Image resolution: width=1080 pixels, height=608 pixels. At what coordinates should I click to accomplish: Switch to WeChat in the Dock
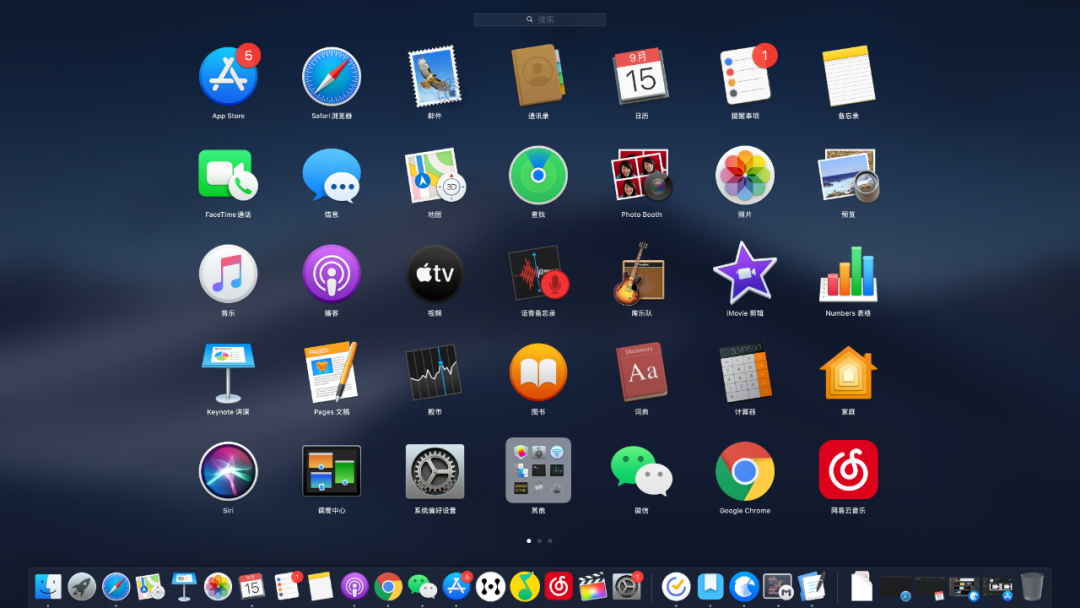coord(422,587)
